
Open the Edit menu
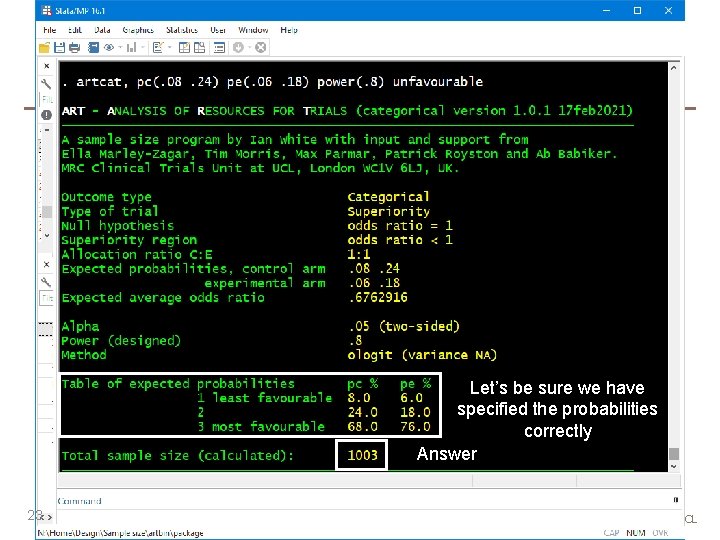[x=75, y=30]
